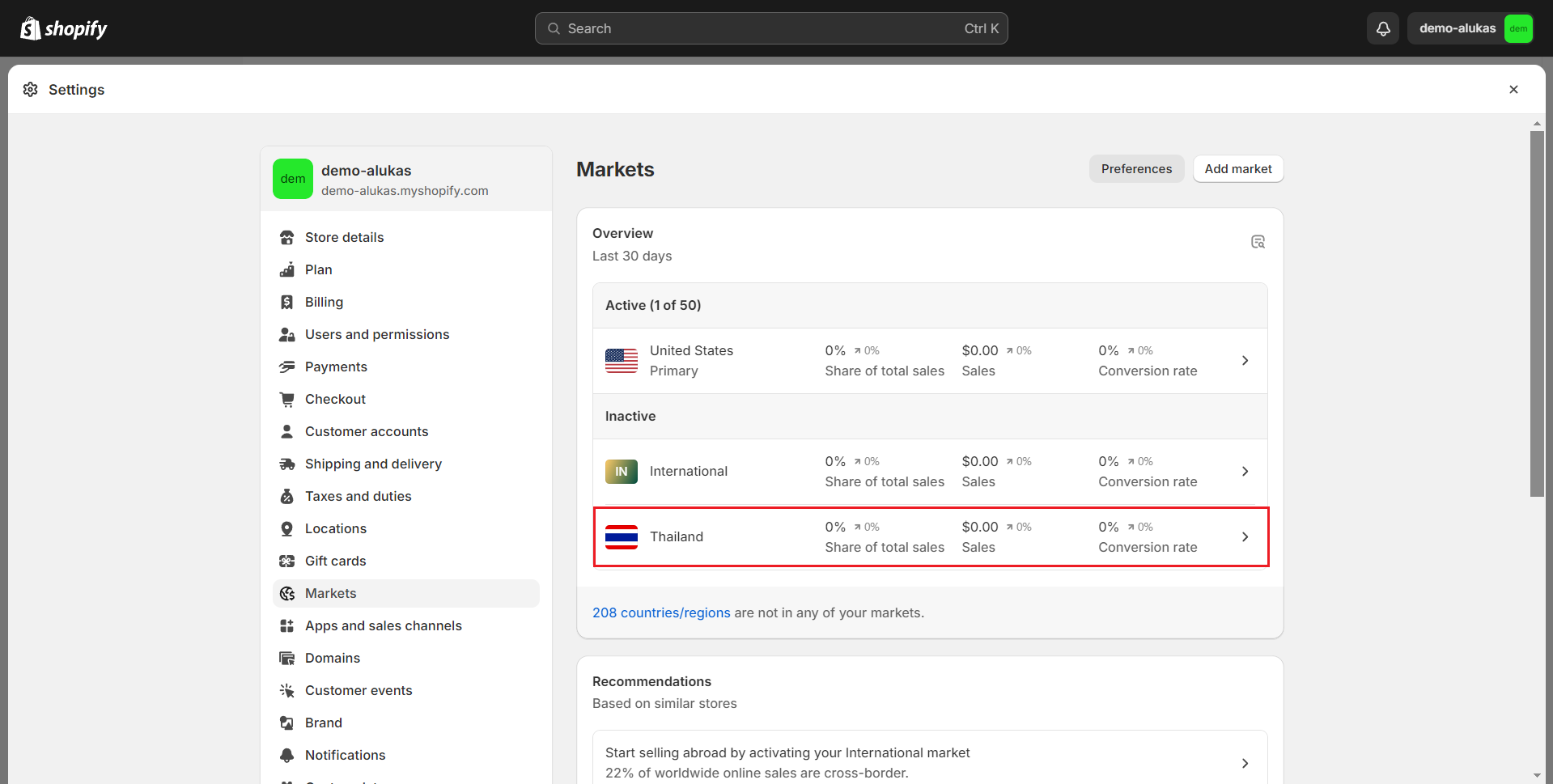Open International market using its chevron
Viewport: 1553px width, 784px height.
[1245, 472]
